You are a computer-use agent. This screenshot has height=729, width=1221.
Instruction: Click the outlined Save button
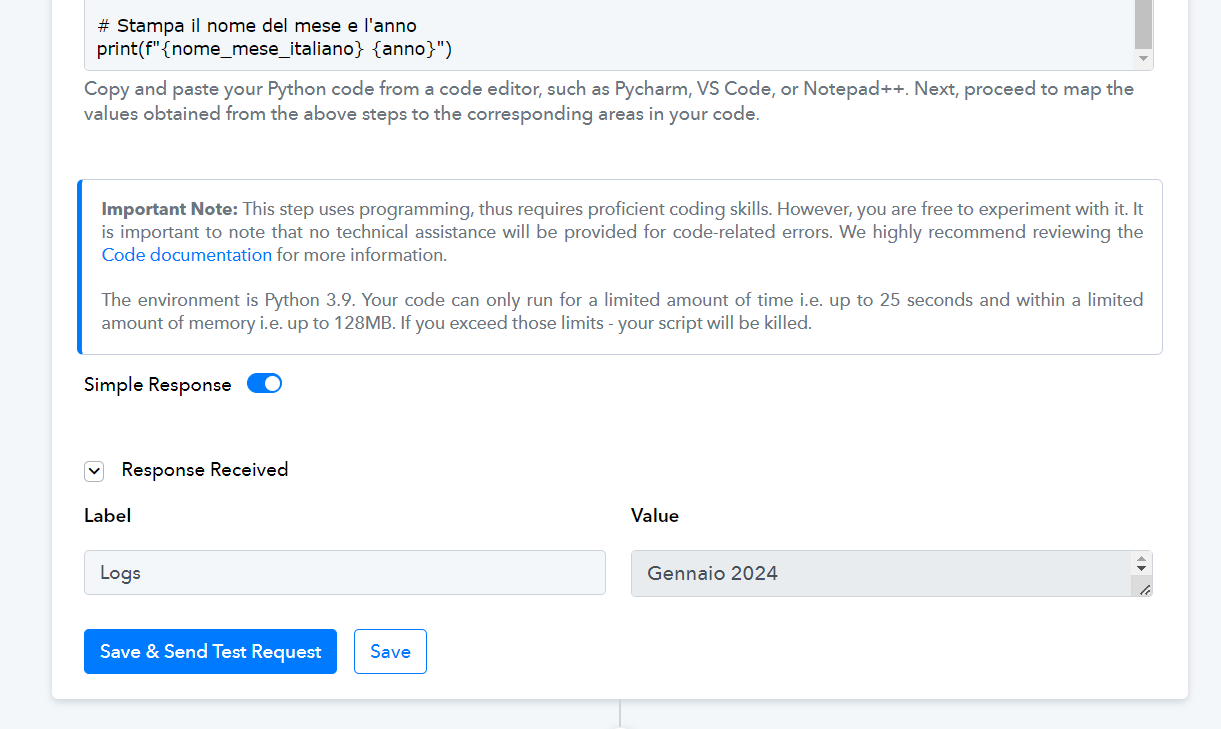coord(390,652)
